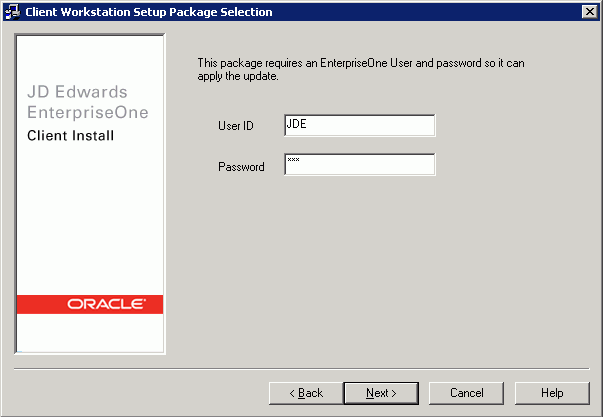Viewport: 603px width, 417px height.
Task: Close the Package Selection dialog
Action: pyautogui.click(x=590, y=12)
